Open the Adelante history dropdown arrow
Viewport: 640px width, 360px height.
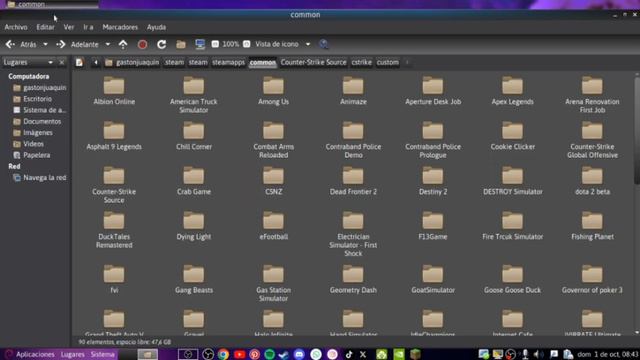pyautogui.click(x=108, y=44)
